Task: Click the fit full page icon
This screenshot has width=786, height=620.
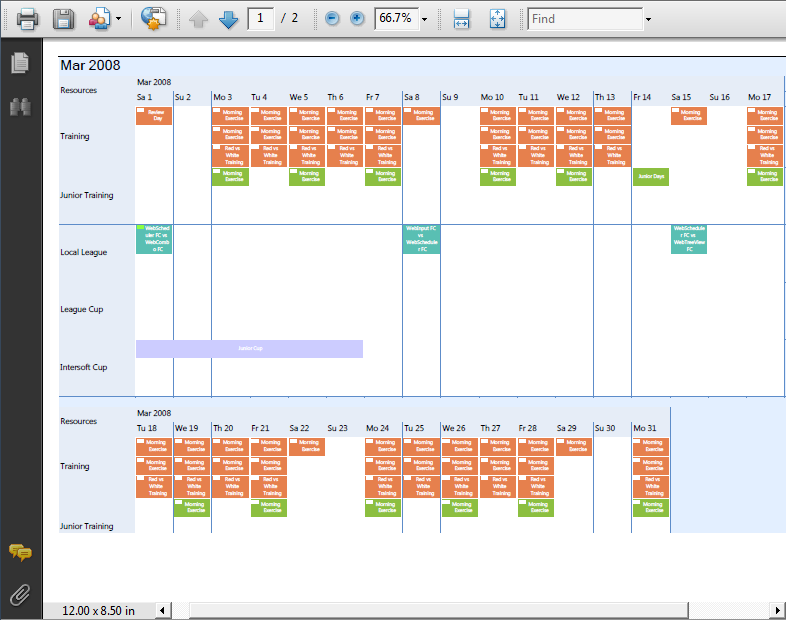Action: coord(497,19)
